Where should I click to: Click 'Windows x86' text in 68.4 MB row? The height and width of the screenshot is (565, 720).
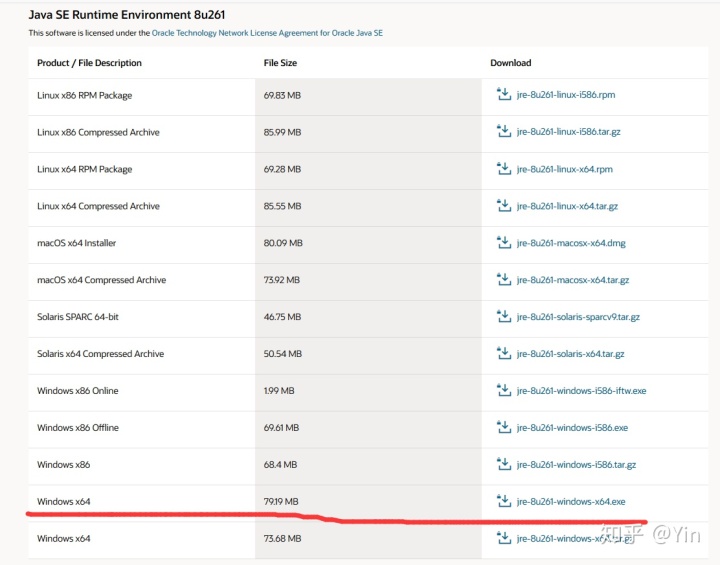(x=63, y=464)
